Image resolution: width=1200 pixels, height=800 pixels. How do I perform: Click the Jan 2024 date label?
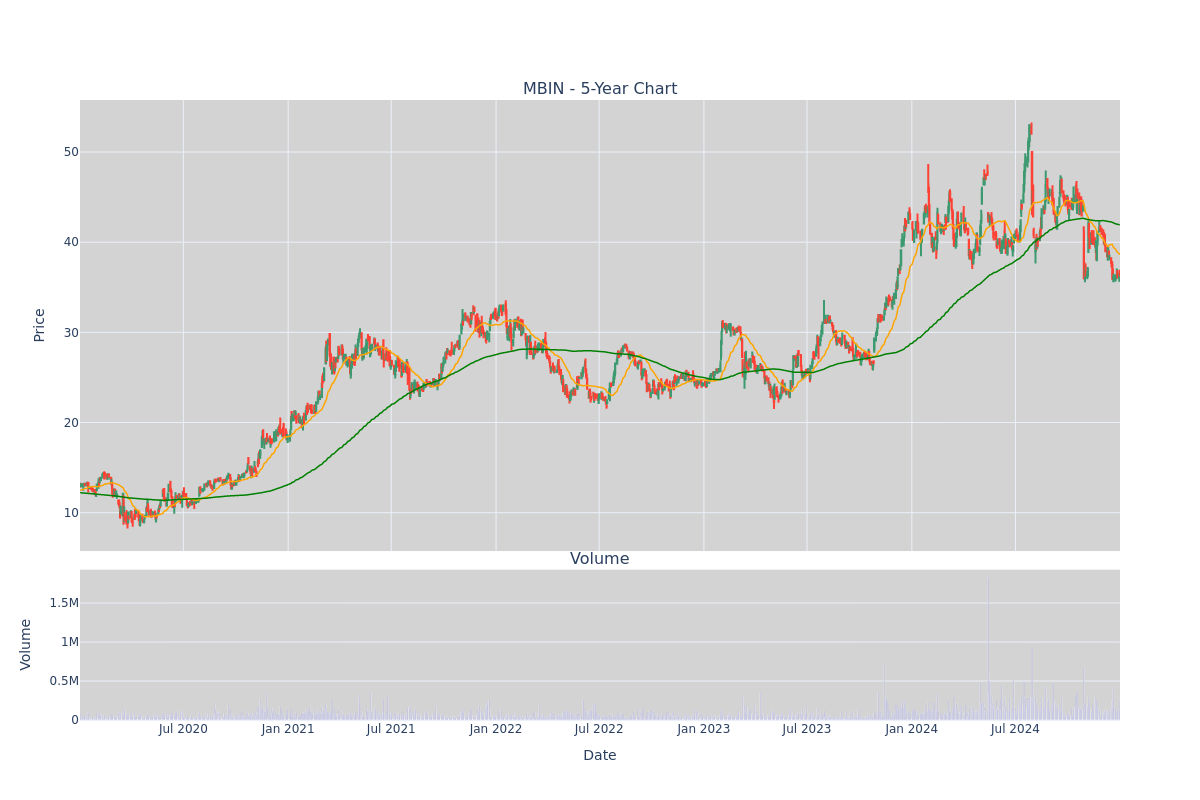click(x=912, y=729)
